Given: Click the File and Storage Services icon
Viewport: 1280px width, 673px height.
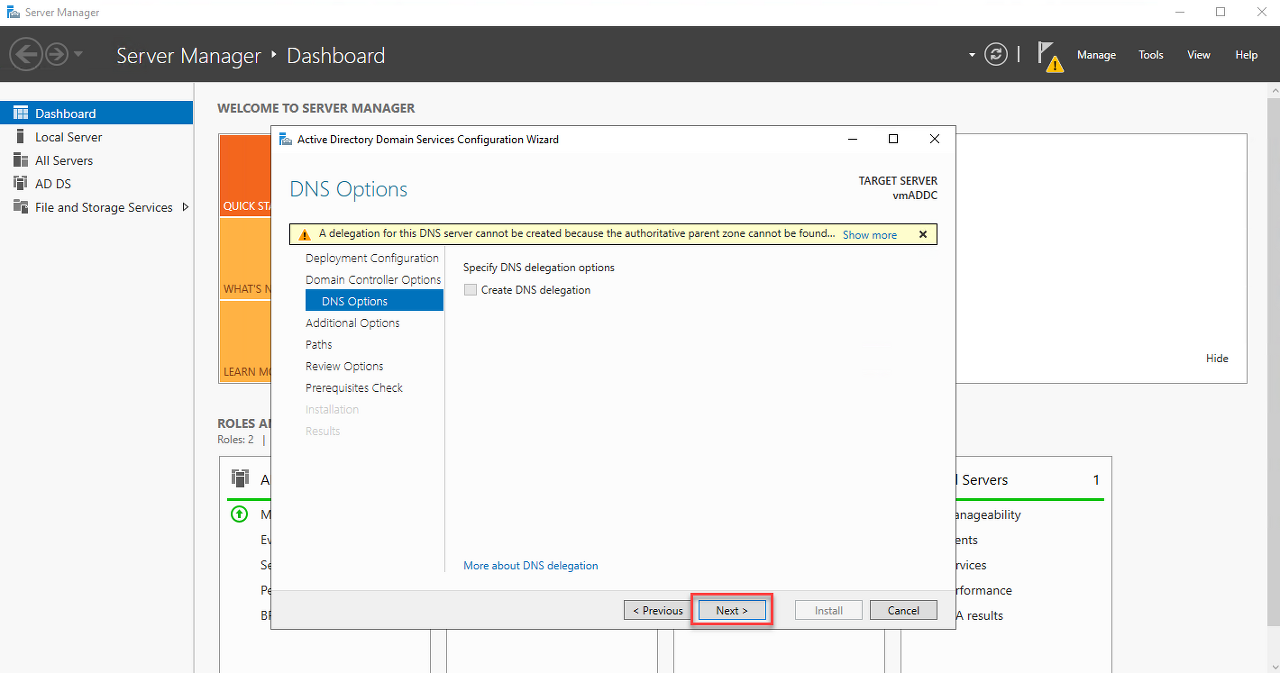Looking at the screenshot, I should 20,207.
